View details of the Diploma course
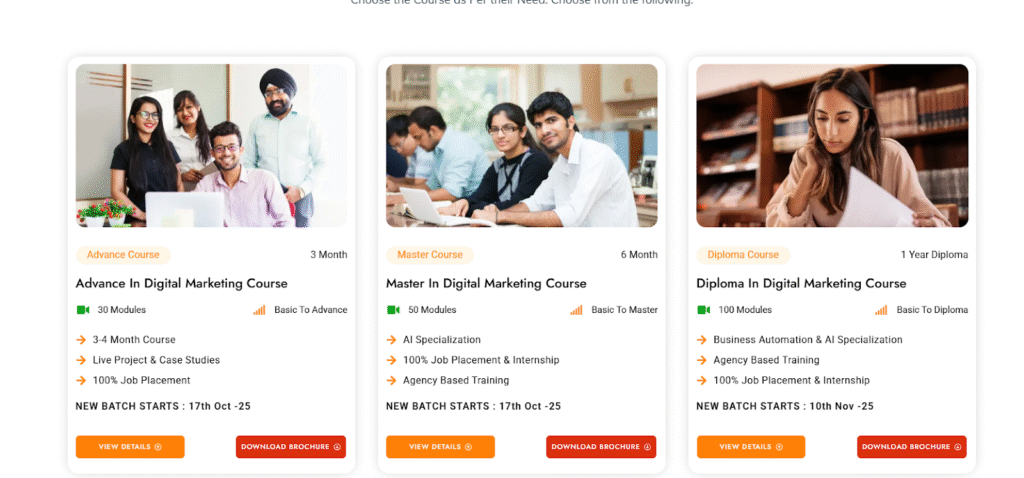1024x478 pixels. coord(751,447)
